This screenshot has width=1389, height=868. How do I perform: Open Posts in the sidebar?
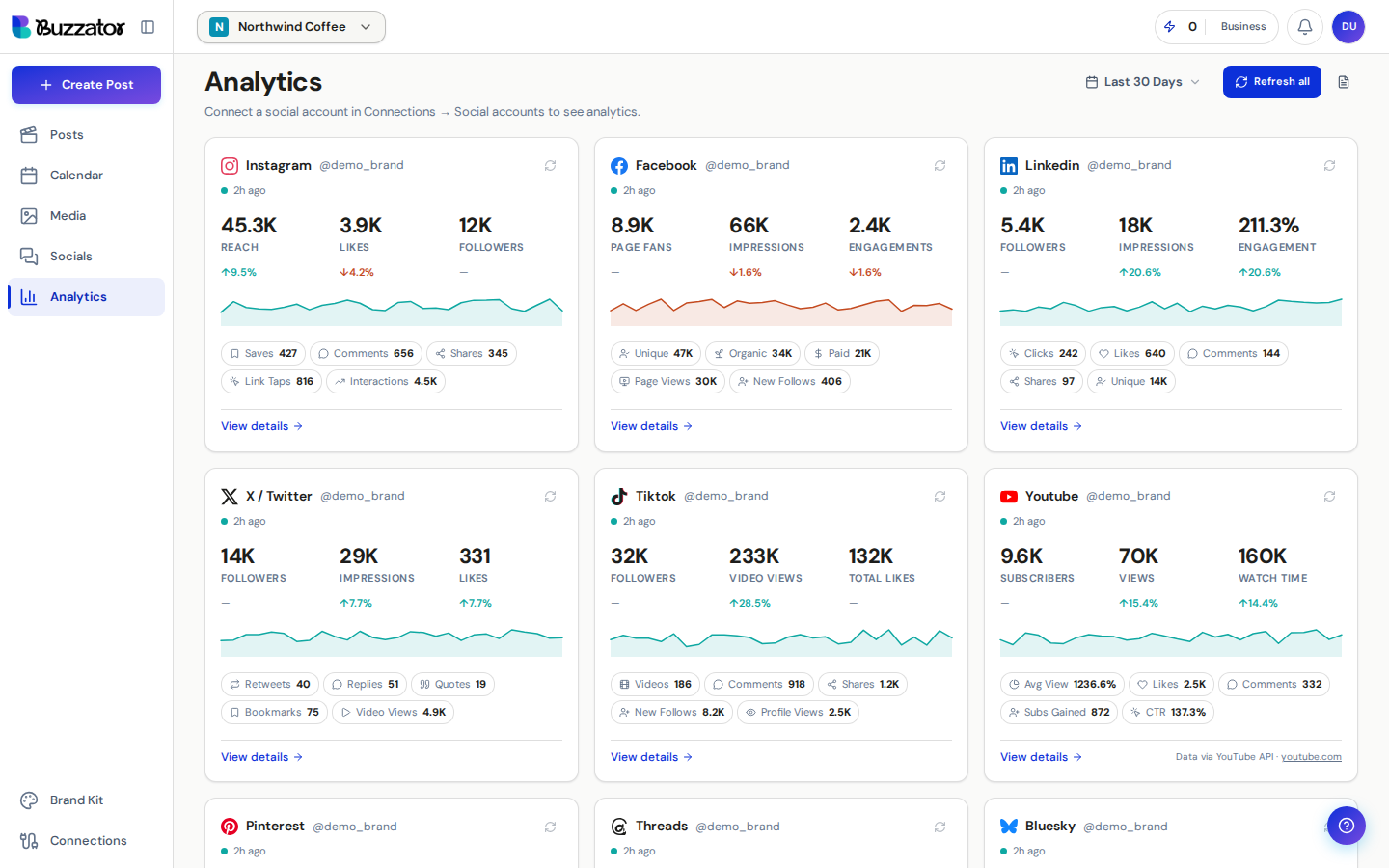point(86,135)
